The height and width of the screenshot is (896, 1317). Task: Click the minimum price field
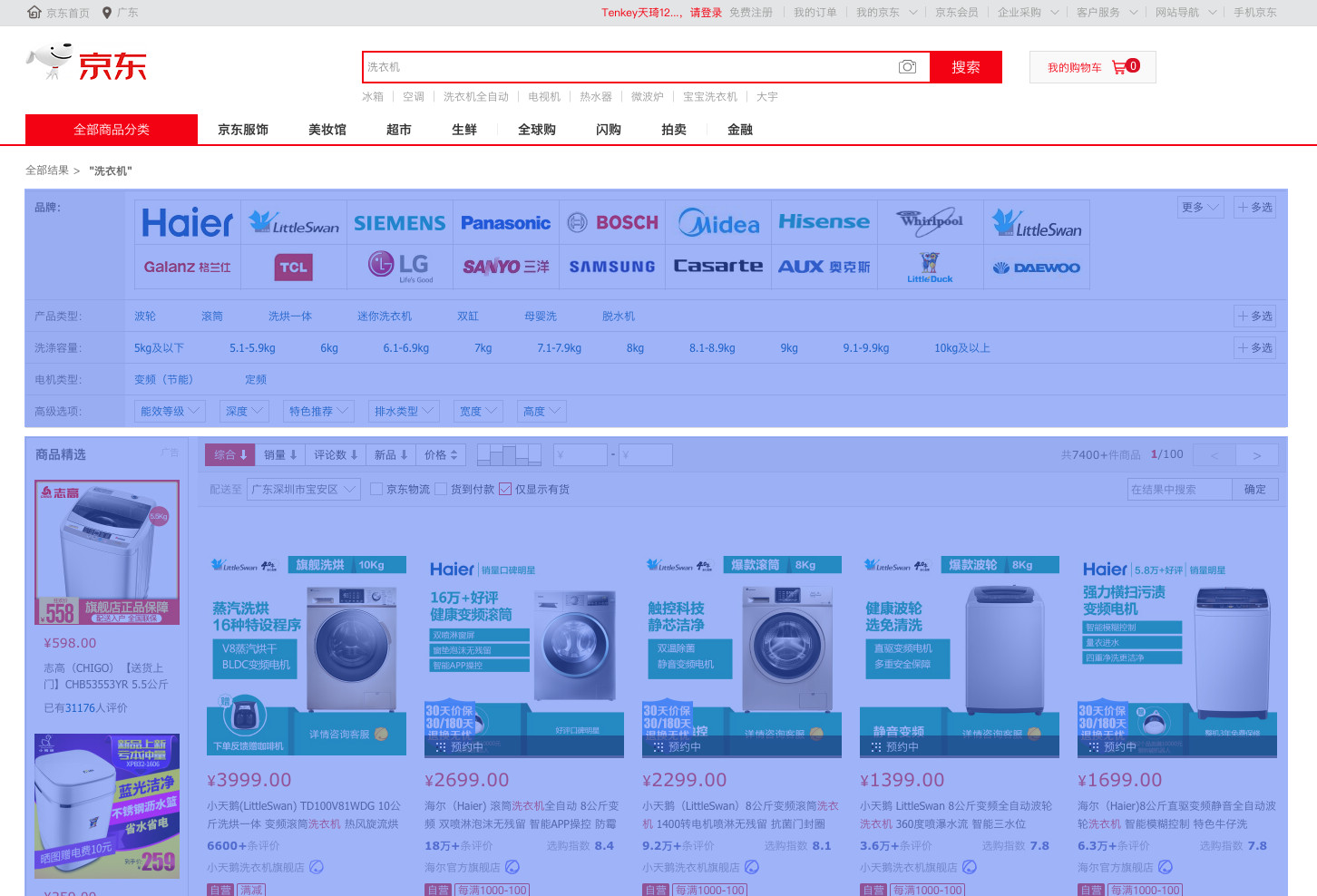(x=580, y=454)
